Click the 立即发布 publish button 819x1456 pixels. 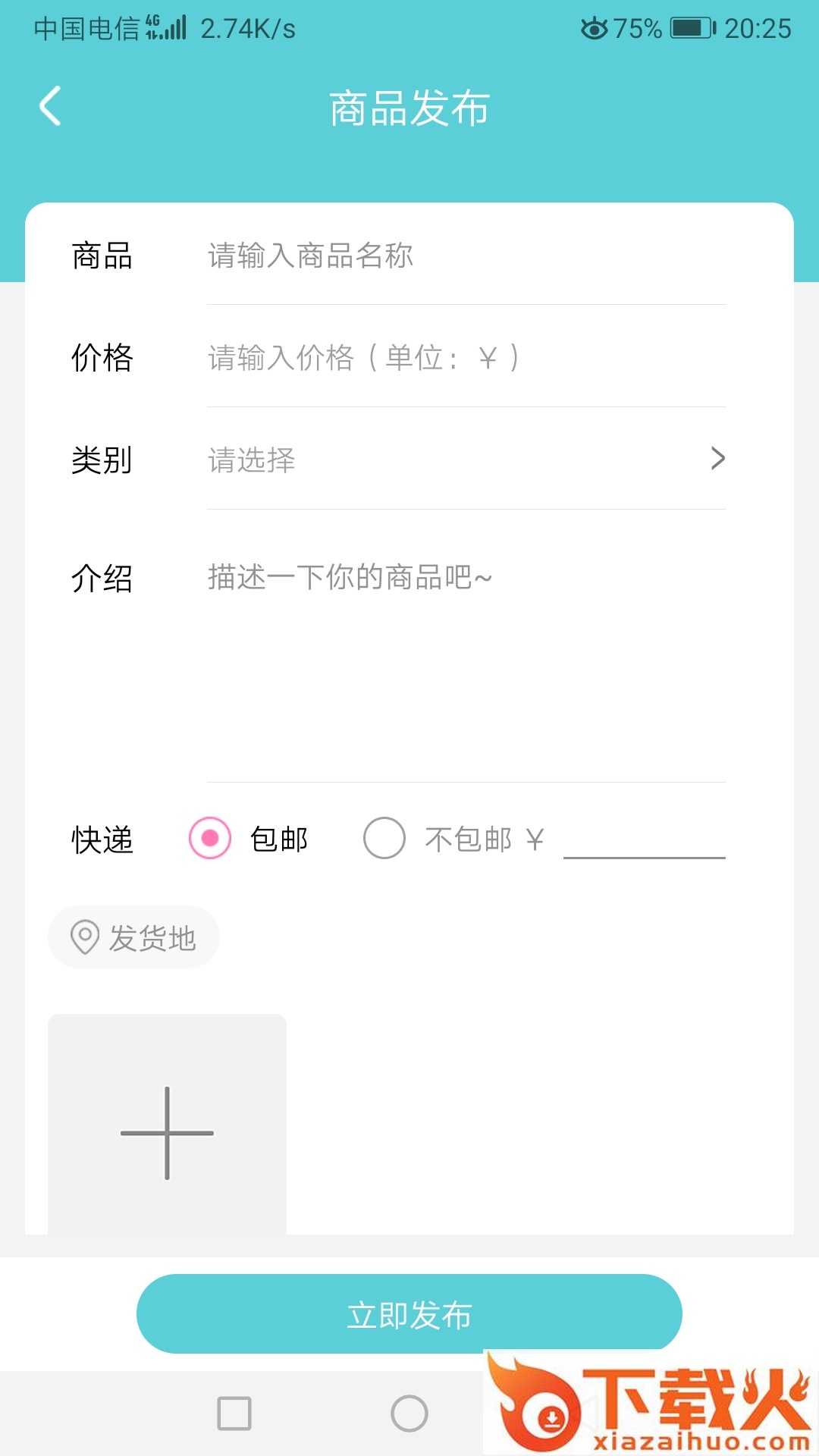(409, 1314)
